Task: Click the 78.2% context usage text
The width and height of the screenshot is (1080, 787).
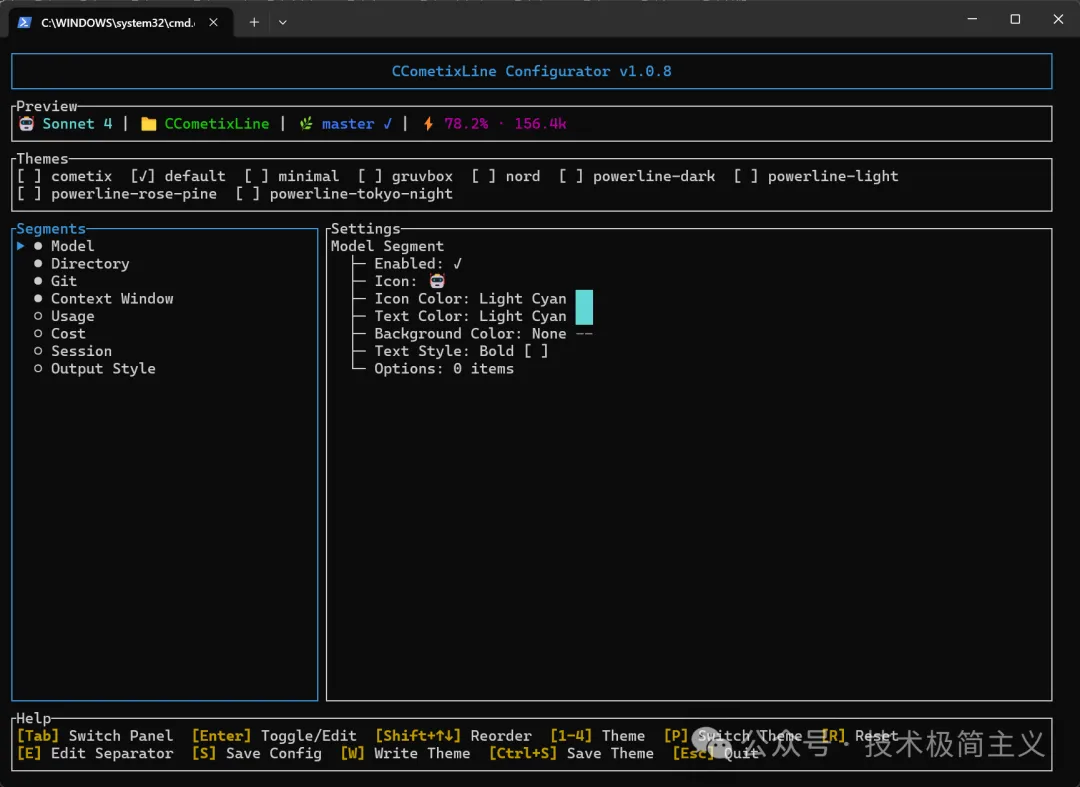Action: coord(466,124)
